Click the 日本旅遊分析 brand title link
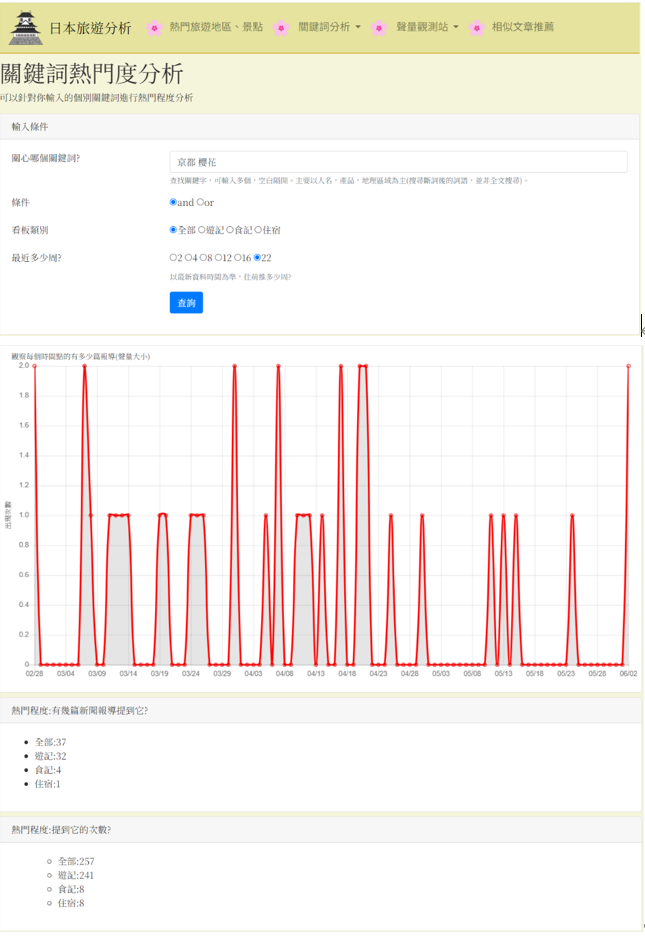The width and height of the screenshot is (645, 936). (90, 28)
